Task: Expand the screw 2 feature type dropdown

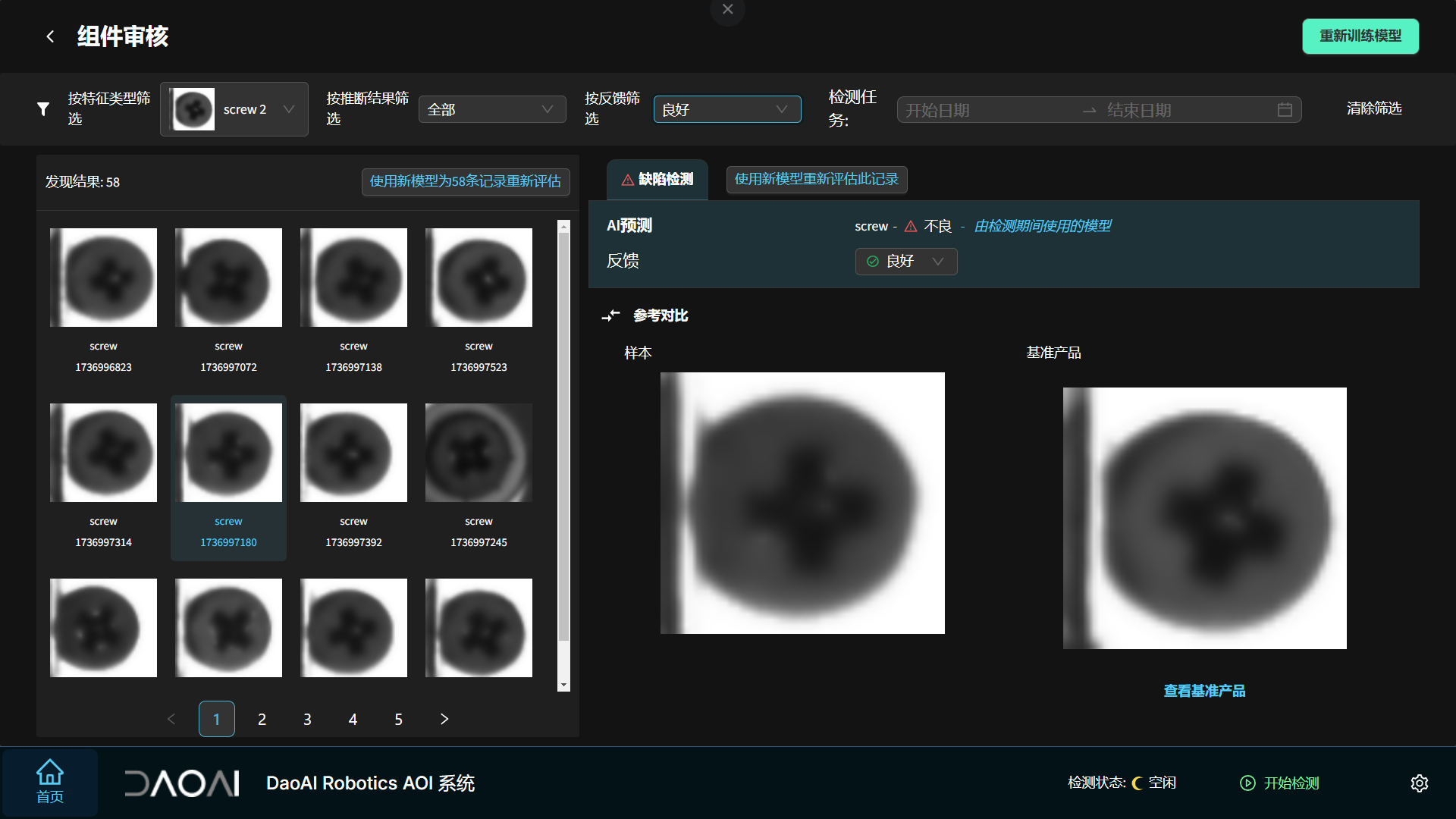Action: coord(234,109)
